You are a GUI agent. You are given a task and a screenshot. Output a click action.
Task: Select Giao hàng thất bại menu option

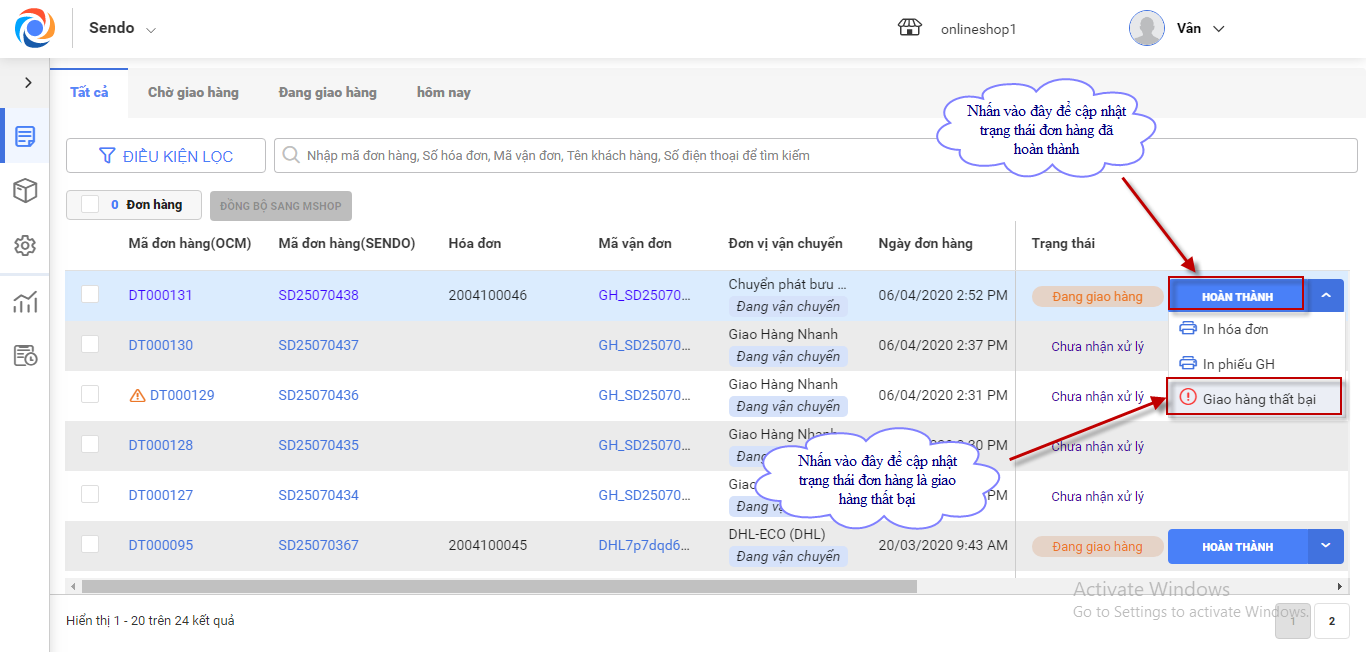[1257, 398]
